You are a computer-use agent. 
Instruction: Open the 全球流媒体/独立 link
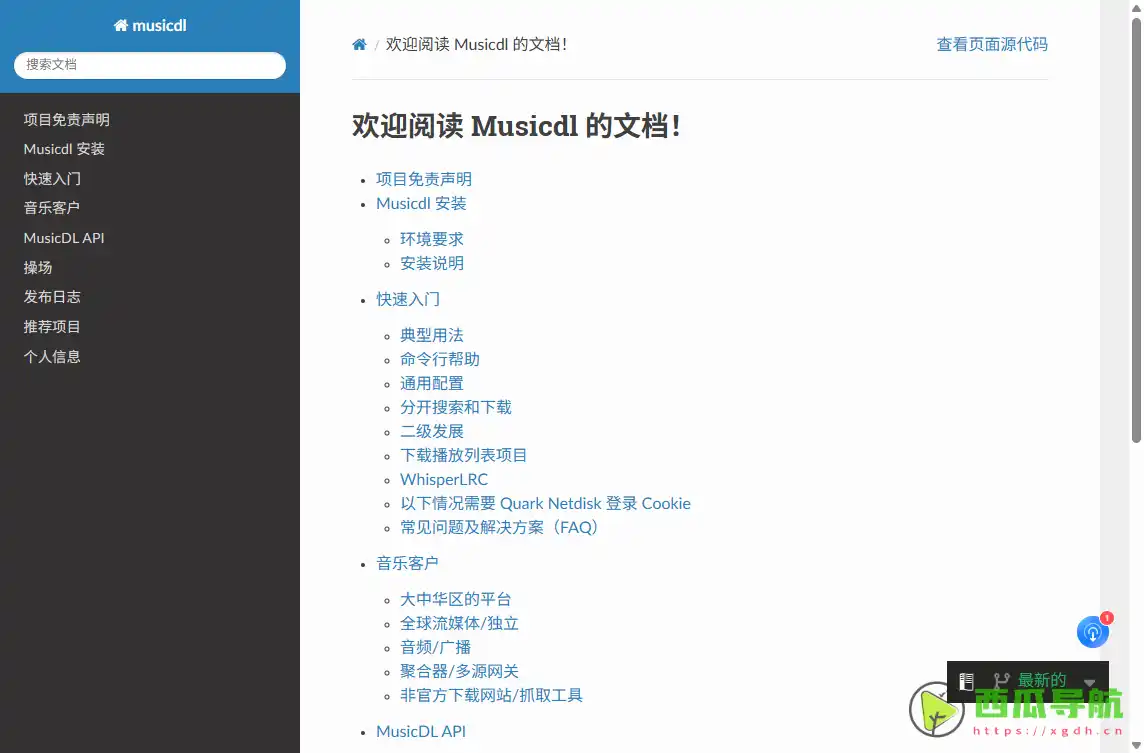click(460, 624)
